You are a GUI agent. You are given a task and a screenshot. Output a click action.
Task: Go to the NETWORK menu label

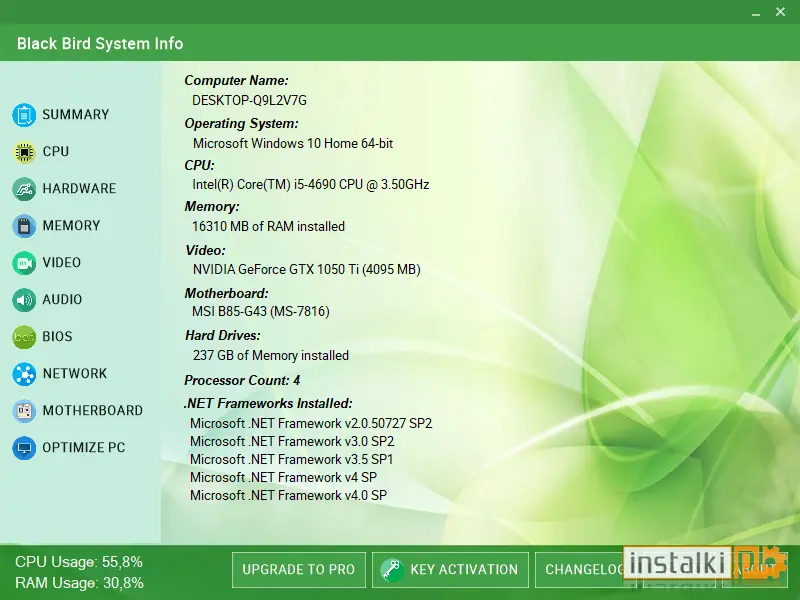74,373
